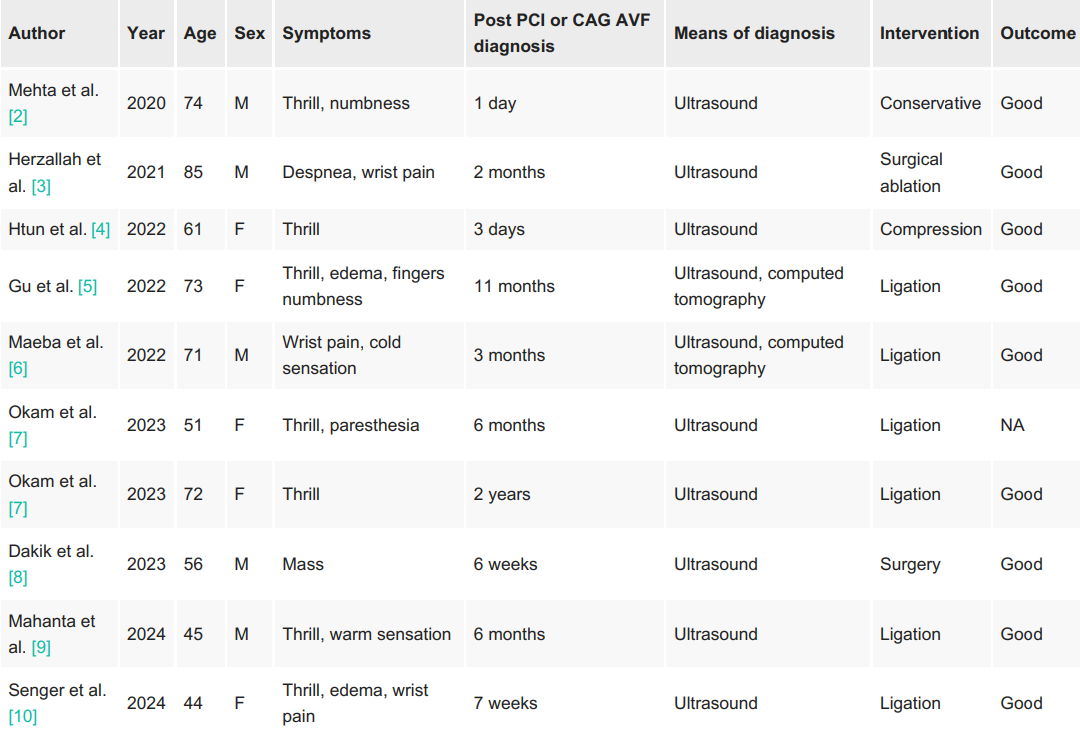The height and width of the screenshot is (736, 1080).
Task: Click the Author column header
Action: (37, 33)
